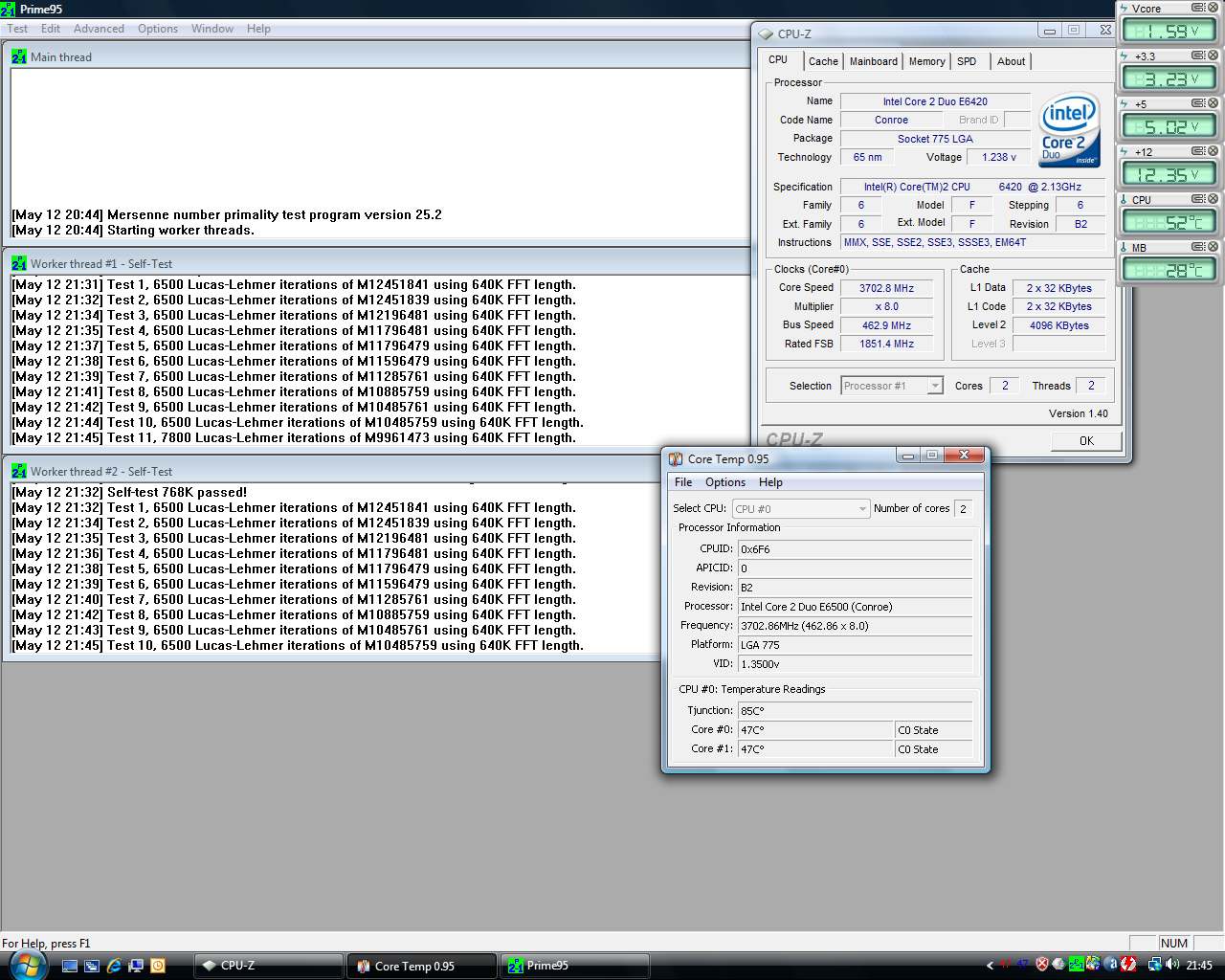
Task: Click the config icon on the Vcore gadget
Action: (x=1198, y=9)
